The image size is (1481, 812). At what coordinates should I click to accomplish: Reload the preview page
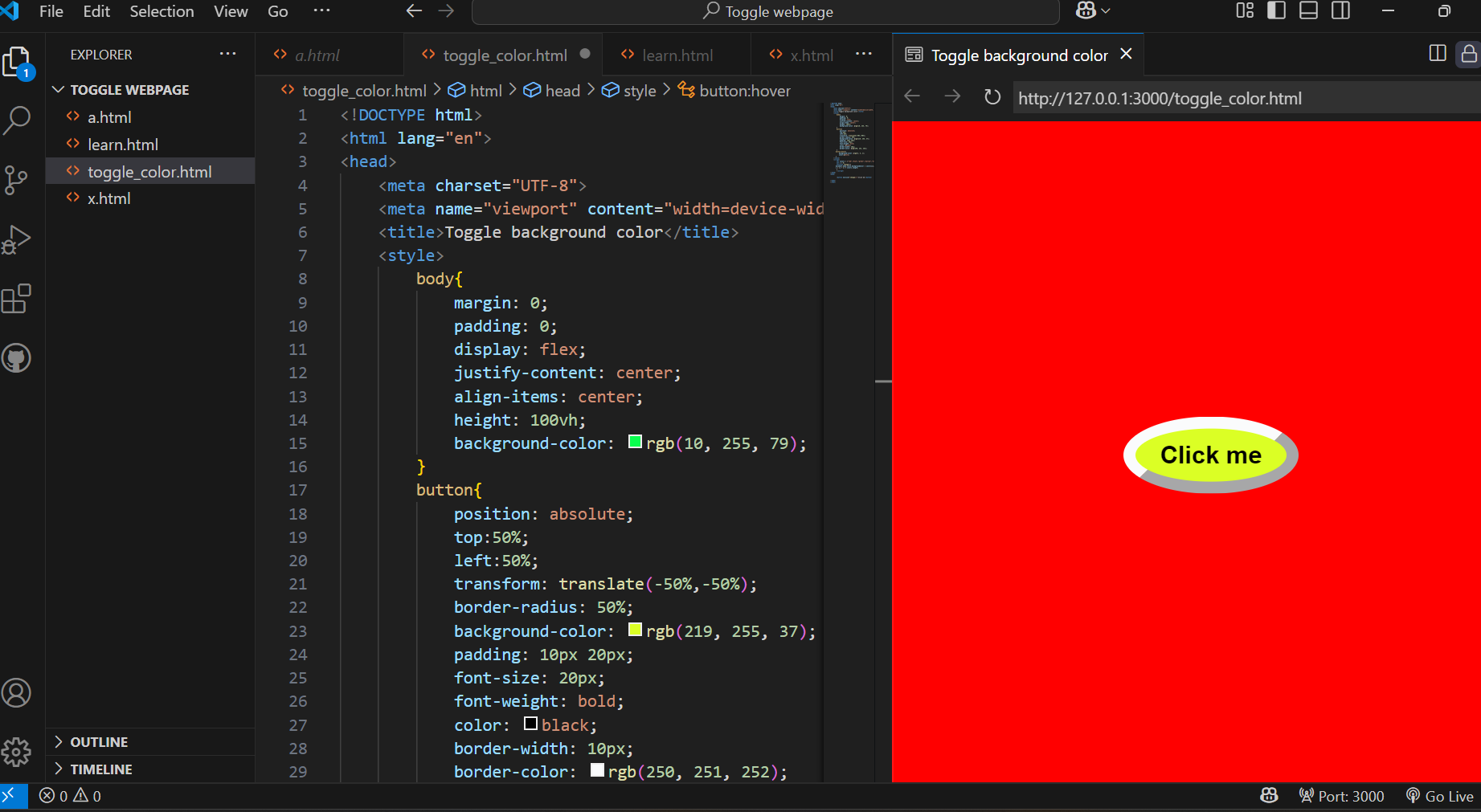point(992,96)
